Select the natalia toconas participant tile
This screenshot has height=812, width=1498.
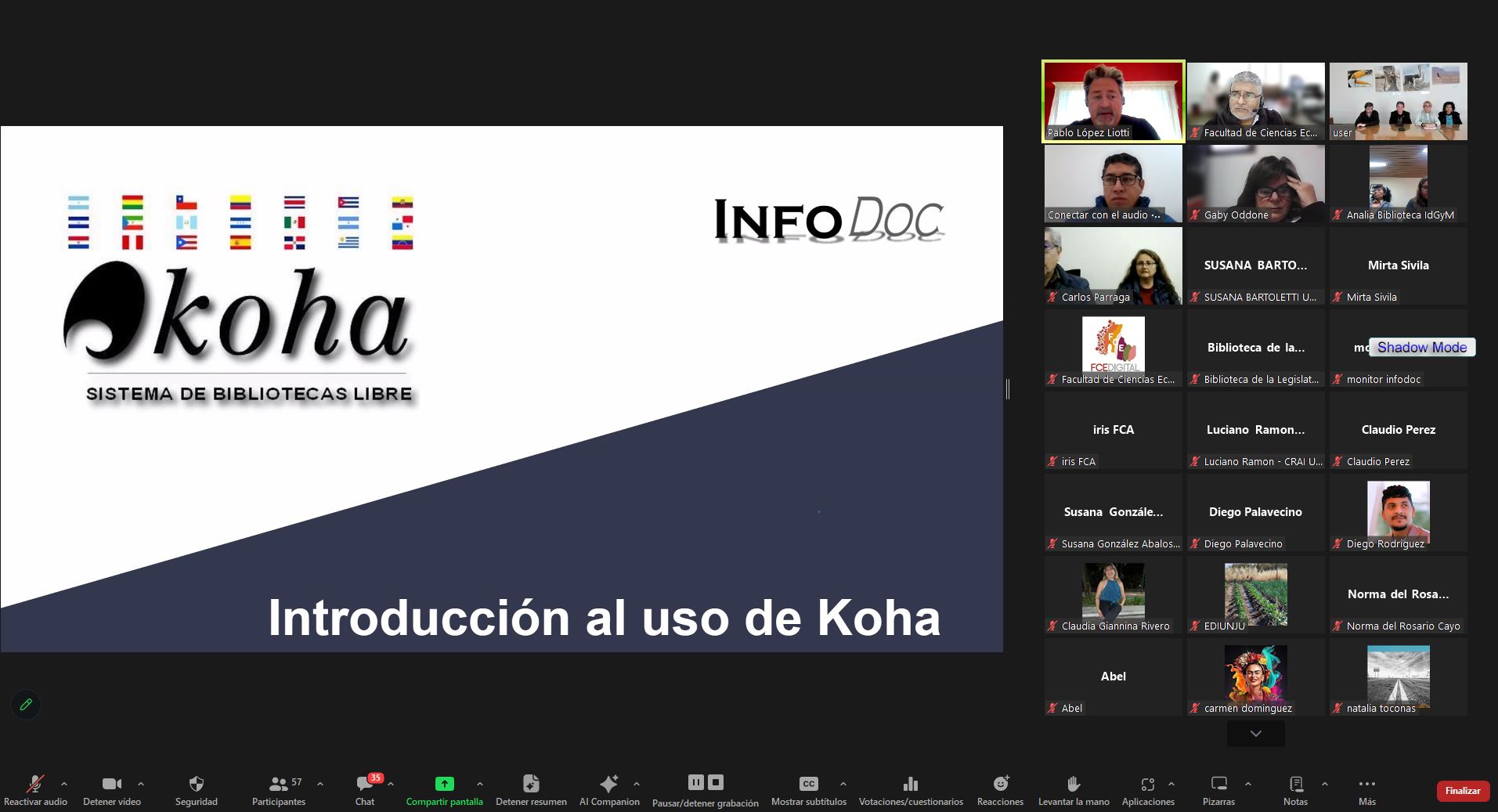click(1399, 677)
